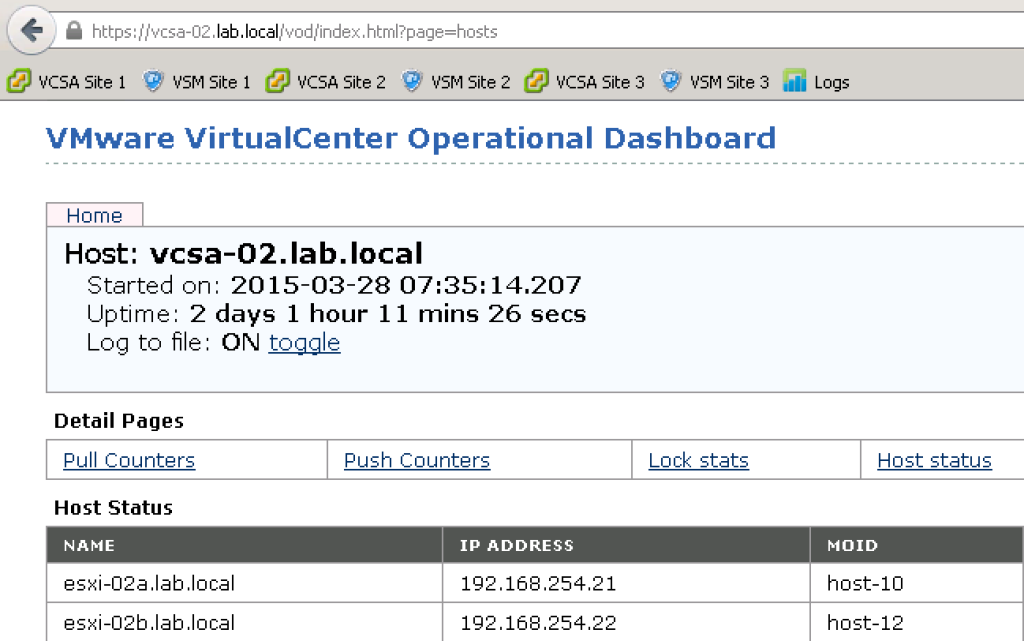
Task: Click the Uptime value 2 days 1 hour
Action: (279, 314)
